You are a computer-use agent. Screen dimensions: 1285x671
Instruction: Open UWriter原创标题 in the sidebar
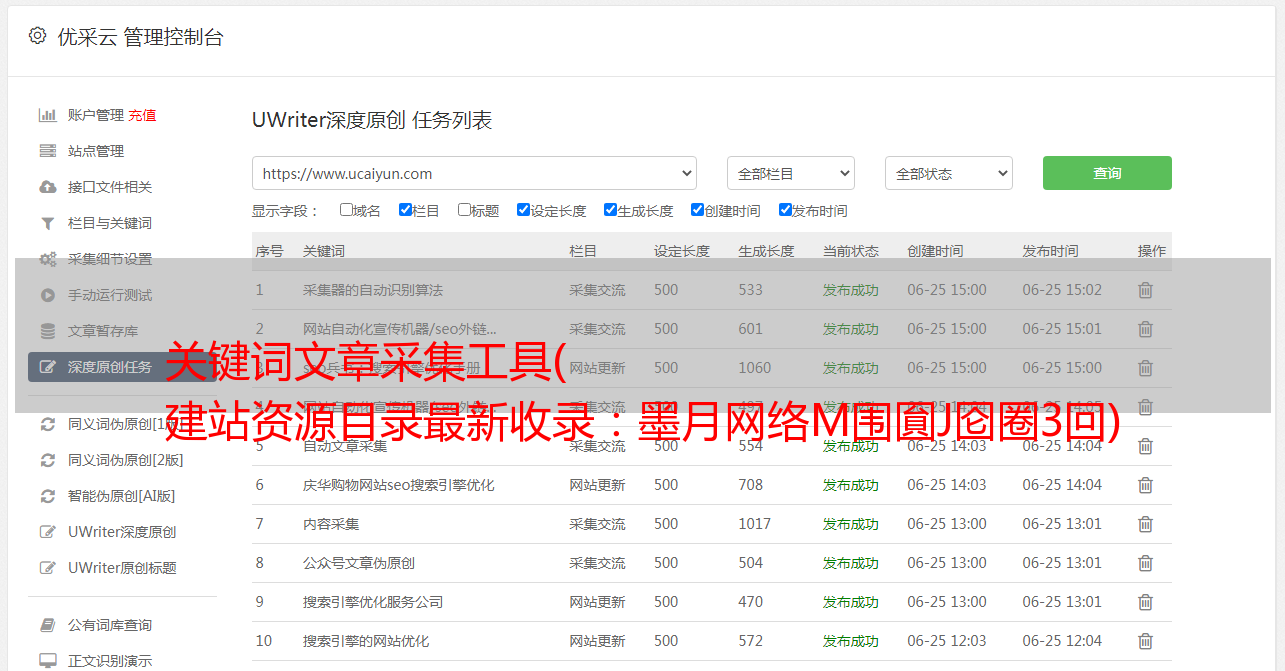pyautogui.click(x=122, y=568)
